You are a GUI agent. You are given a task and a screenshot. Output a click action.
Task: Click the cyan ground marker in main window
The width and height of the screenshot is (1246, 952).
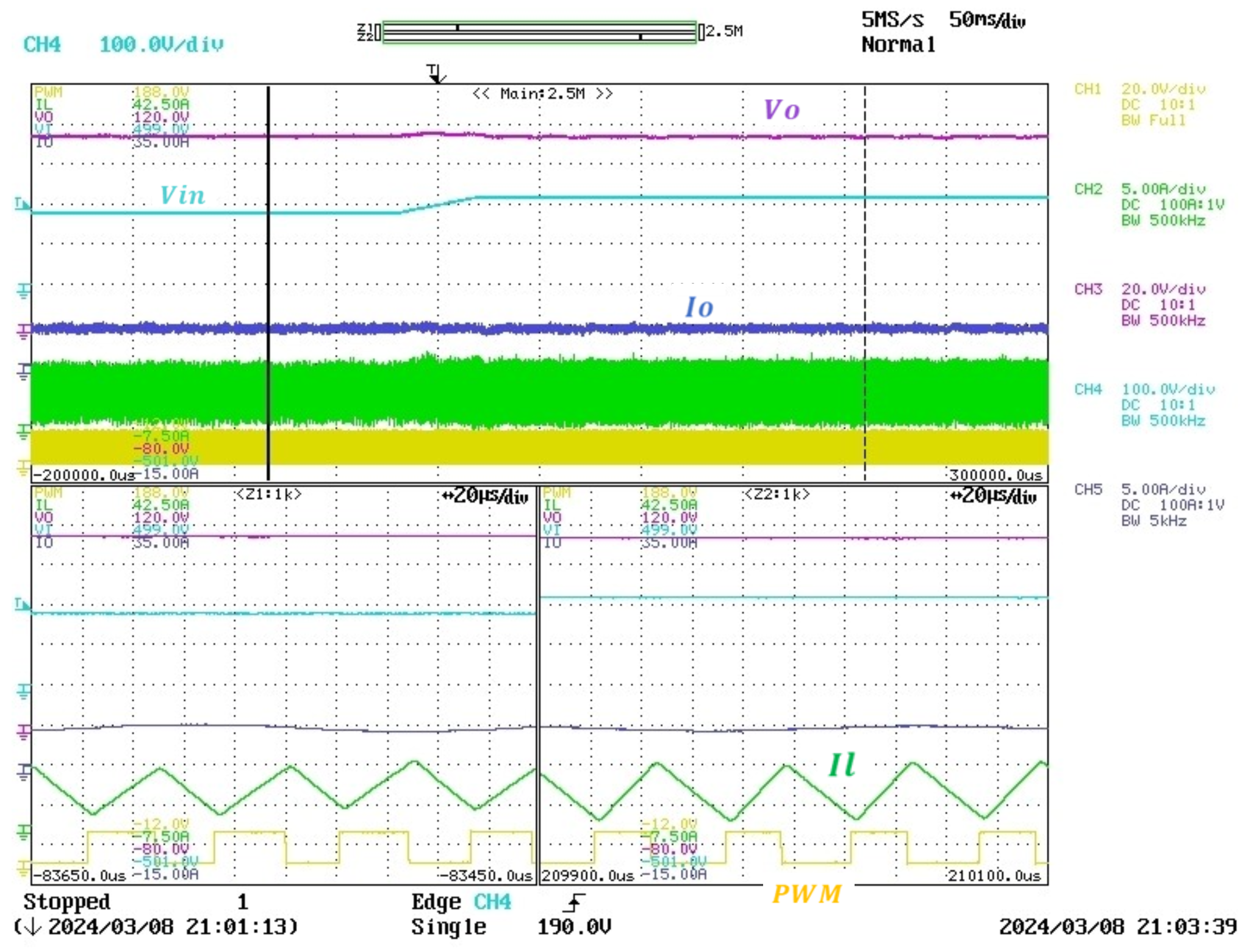[x=23, y=291]
